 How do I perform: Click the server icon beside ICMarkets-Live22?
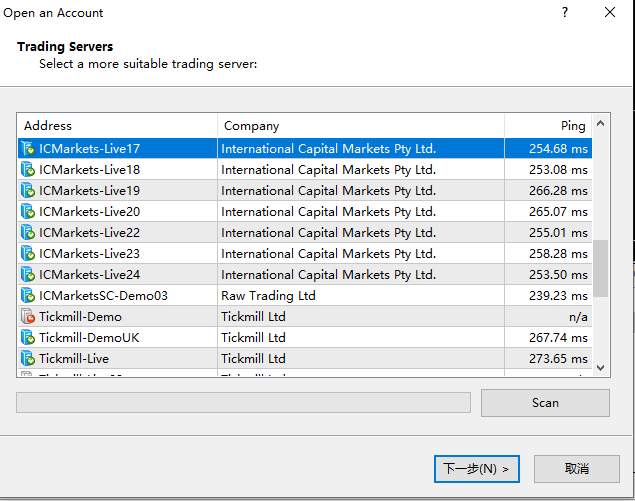pyautogui.click(x=28, y=232)
